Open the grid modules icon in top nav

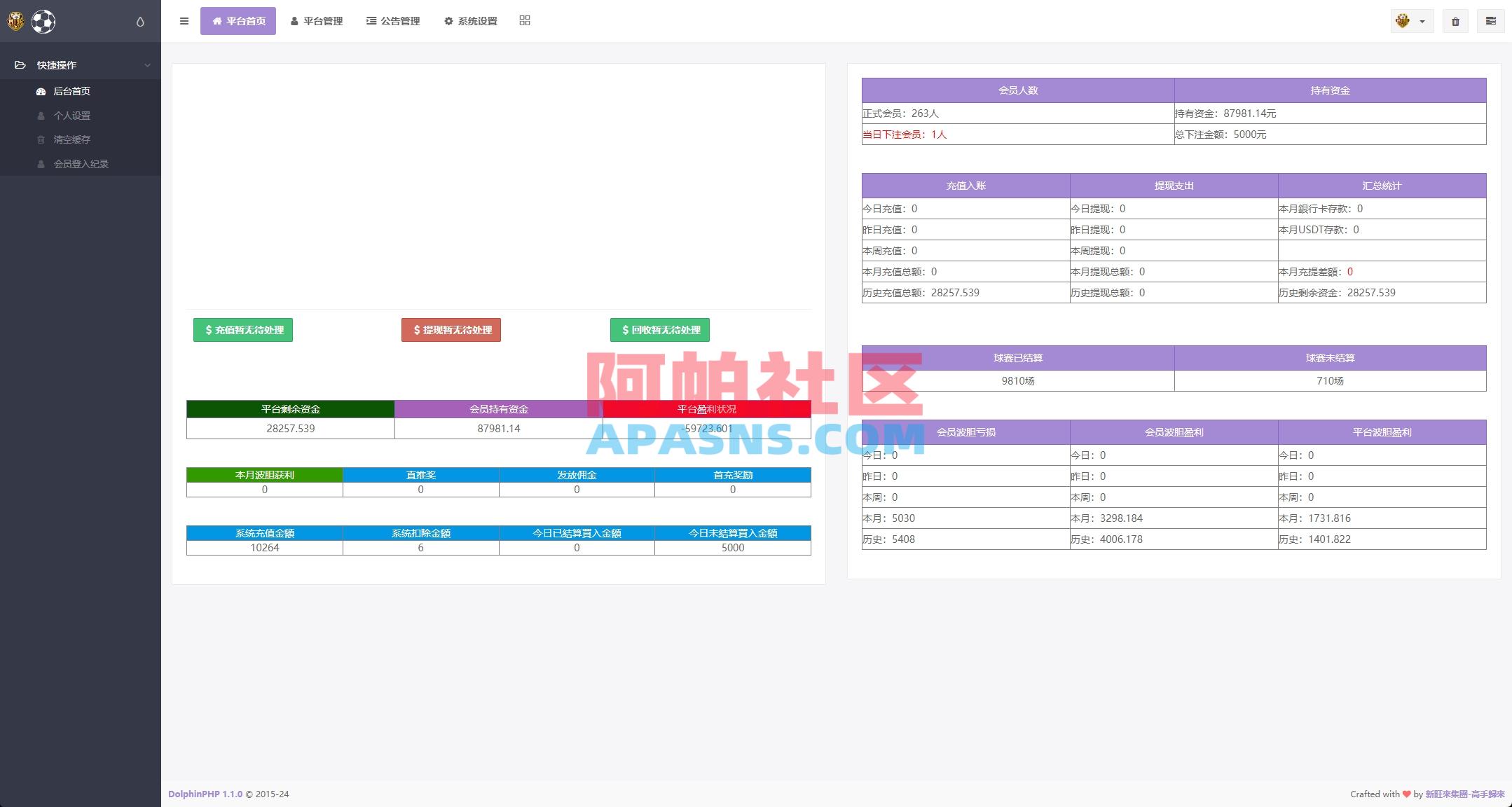click(x=525, y=21)
